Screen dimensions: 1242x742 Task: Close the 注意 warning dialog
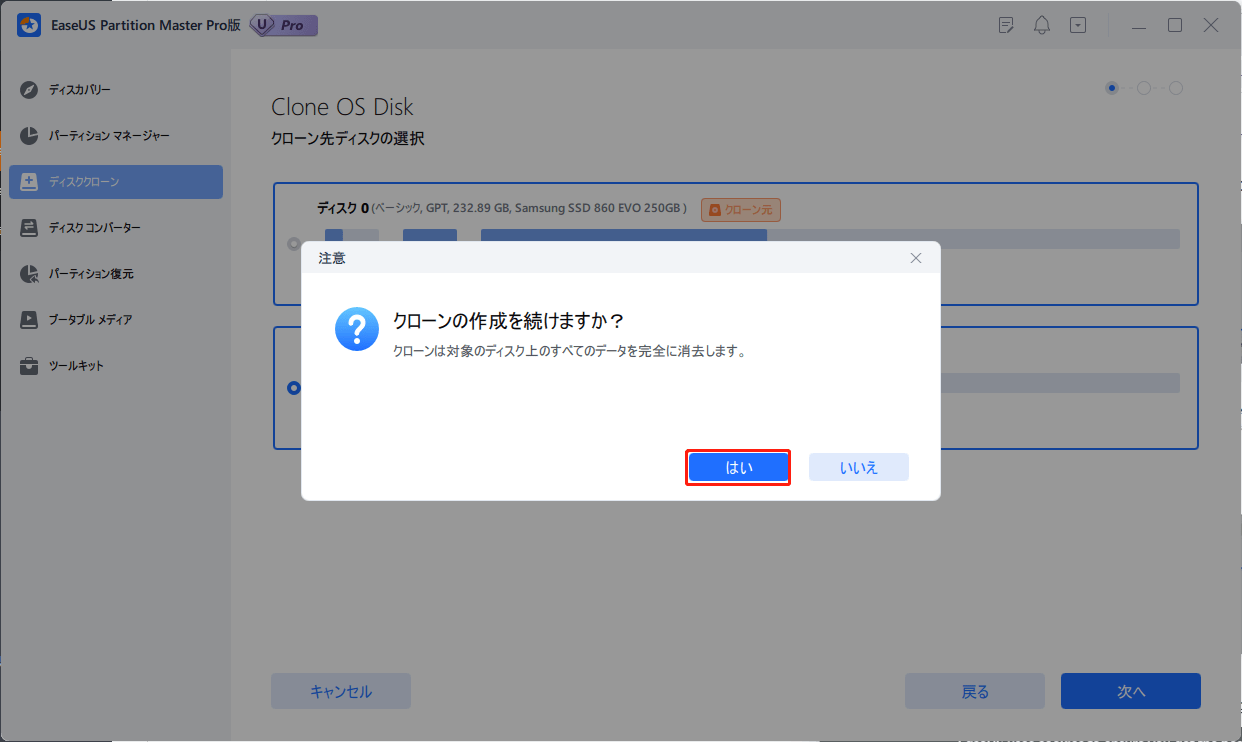[x=915, y=257]
